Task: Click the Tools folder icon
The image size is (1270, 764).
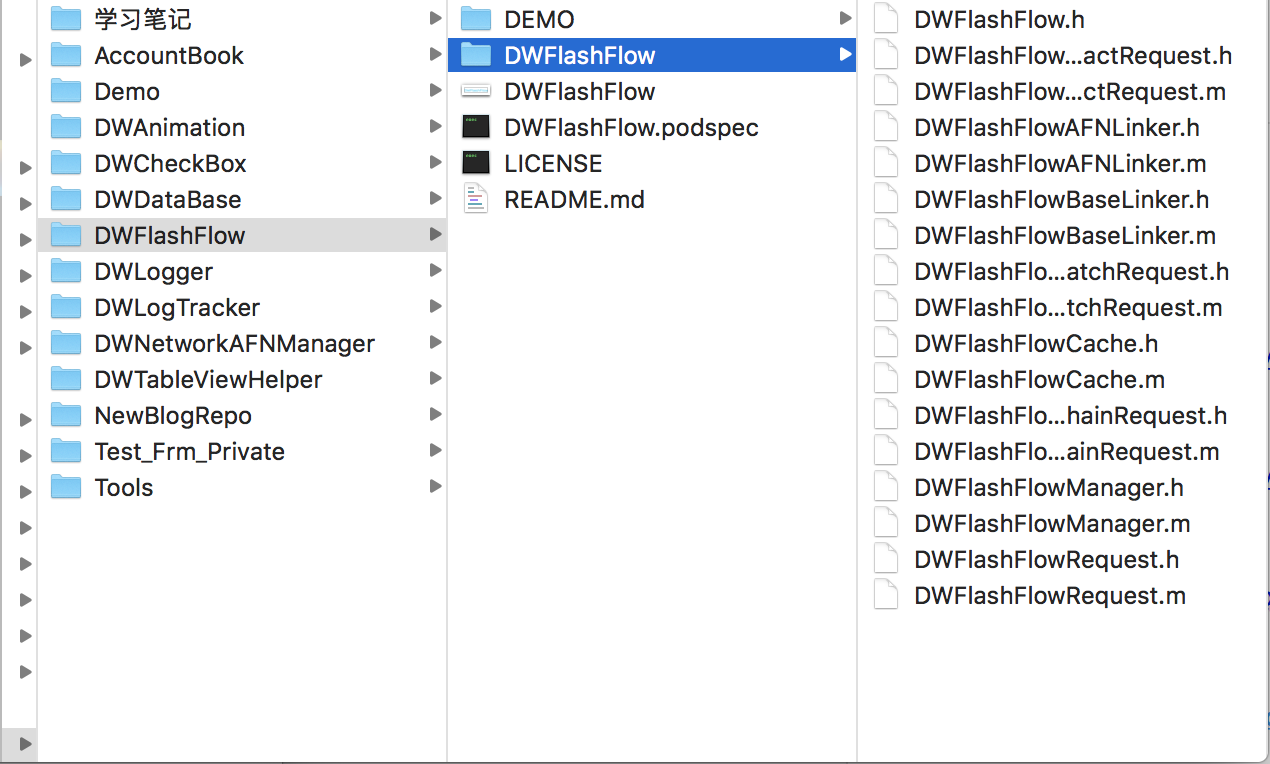Action: [x=66, y=487]
